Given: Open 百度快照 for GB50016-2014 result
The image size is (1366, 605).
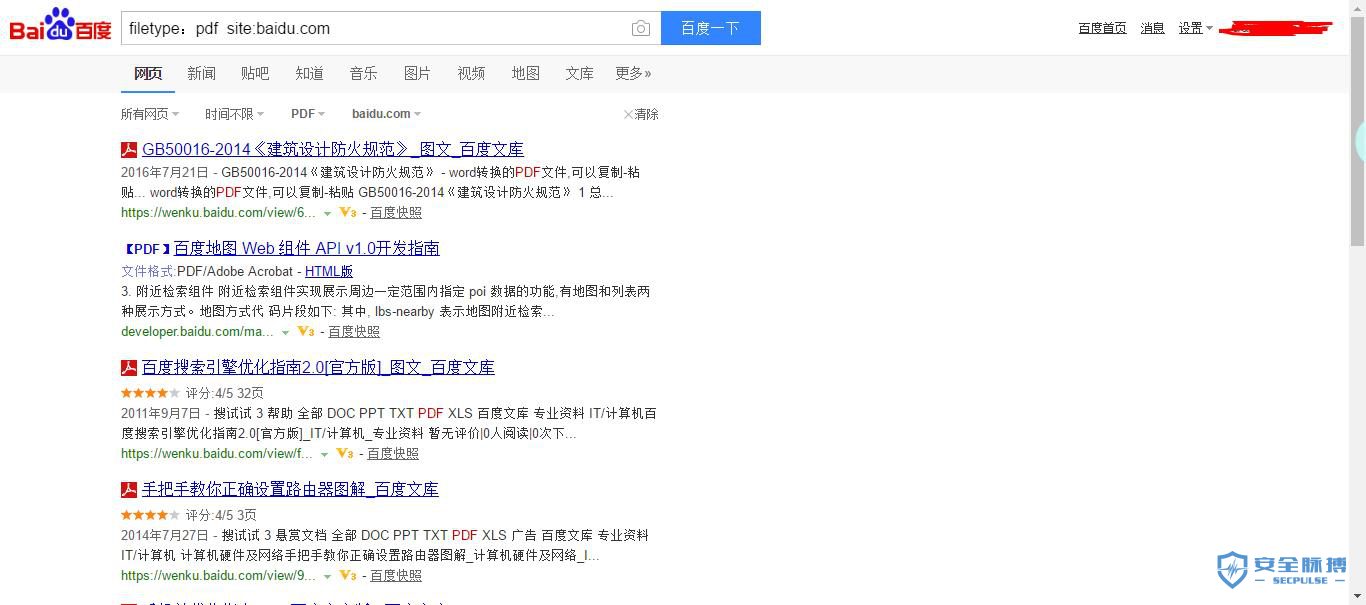Looking at the screenshot, I should 396,213.
